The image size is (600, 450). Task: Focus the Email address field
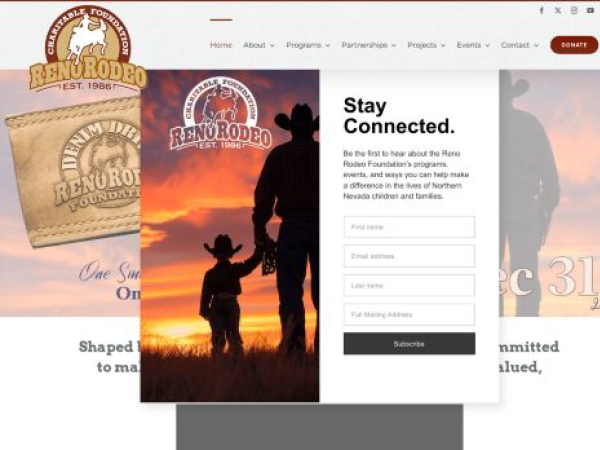[409, 256]
